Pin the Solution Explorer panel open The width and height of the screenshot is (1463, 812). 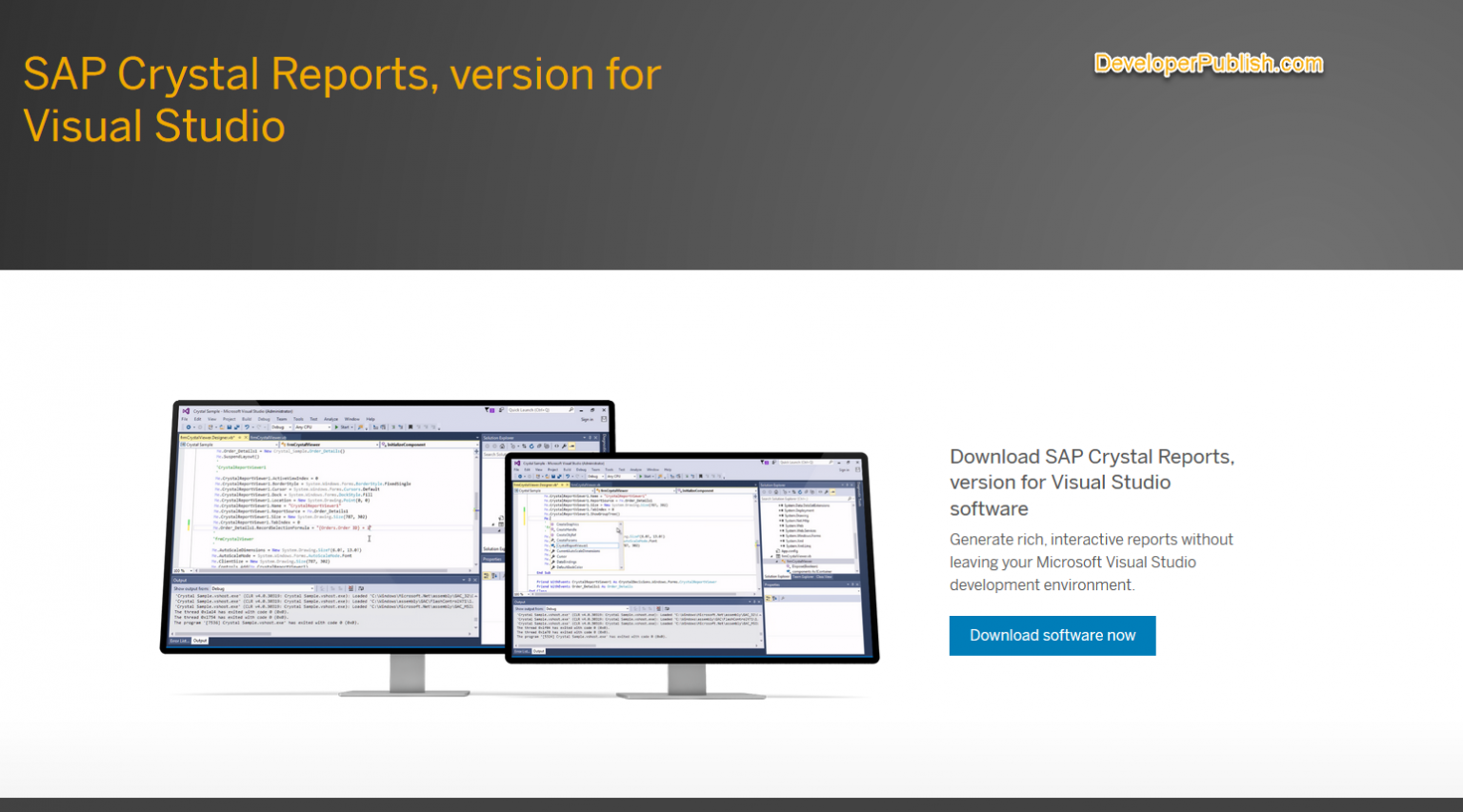tap(590, 438)
